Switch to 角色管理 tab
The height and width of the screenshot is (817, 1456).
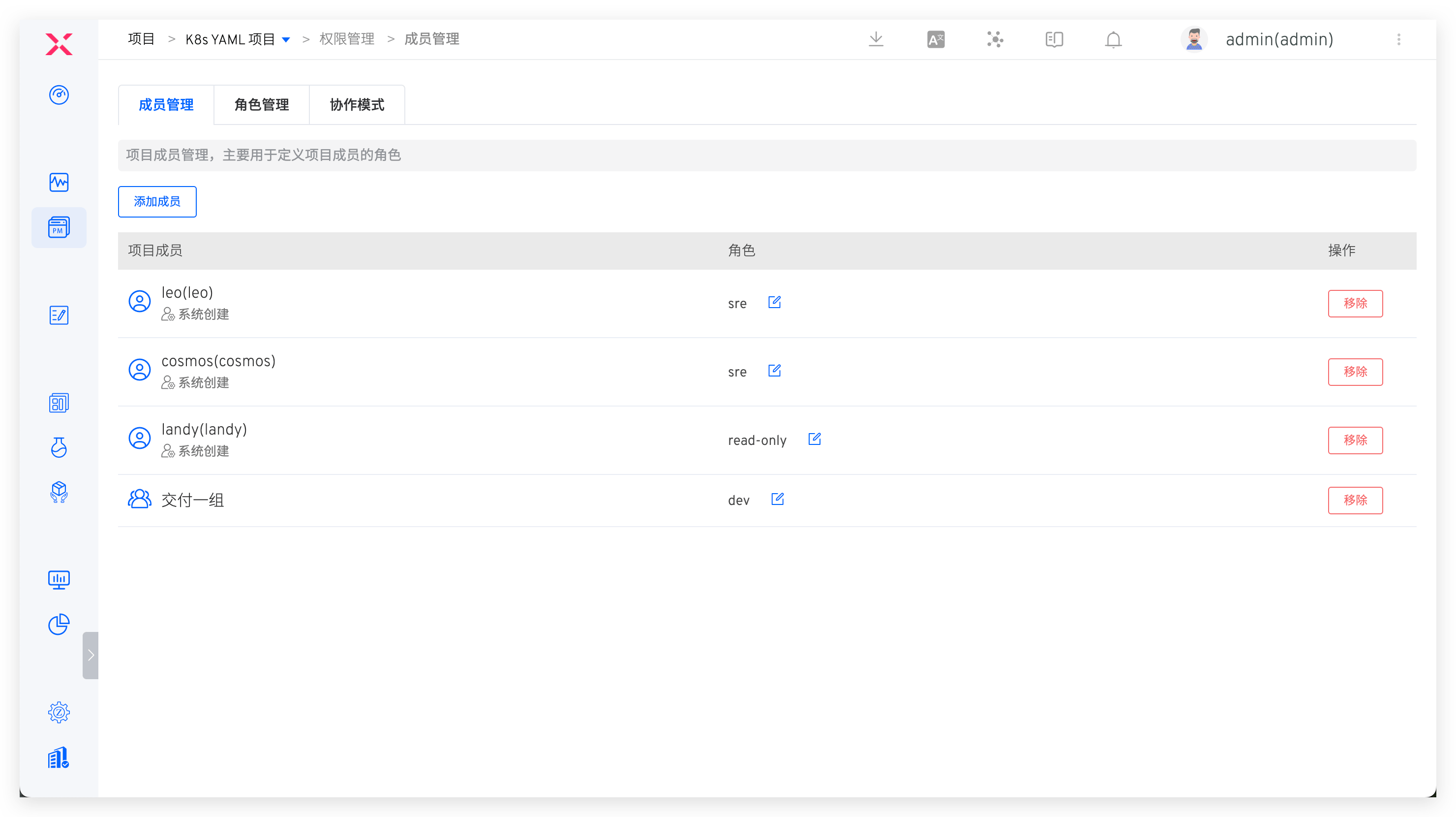pos(262,105)
